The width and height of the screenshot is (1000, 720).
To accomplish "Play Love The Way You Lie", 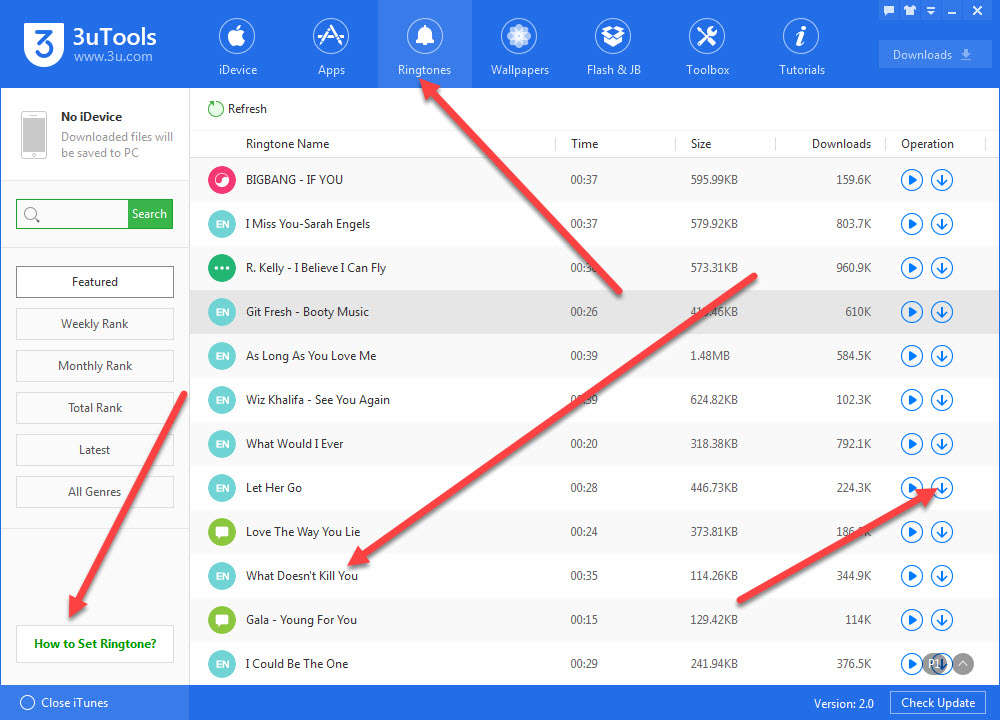I will coord(912,533).
